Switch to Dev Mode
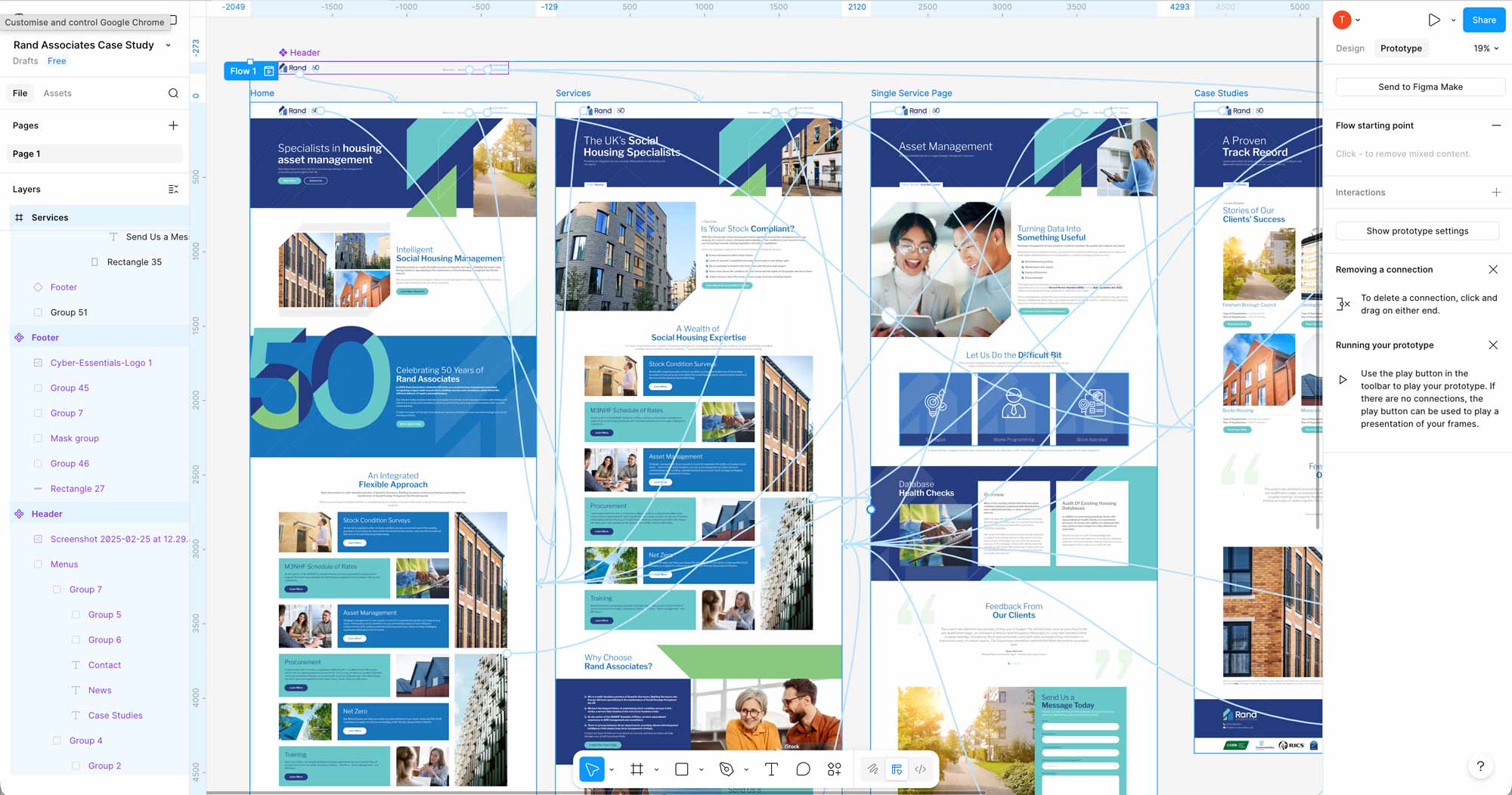Image resolution: width=1512 pixels, height=795 pixels. click(x=921, y=769)
